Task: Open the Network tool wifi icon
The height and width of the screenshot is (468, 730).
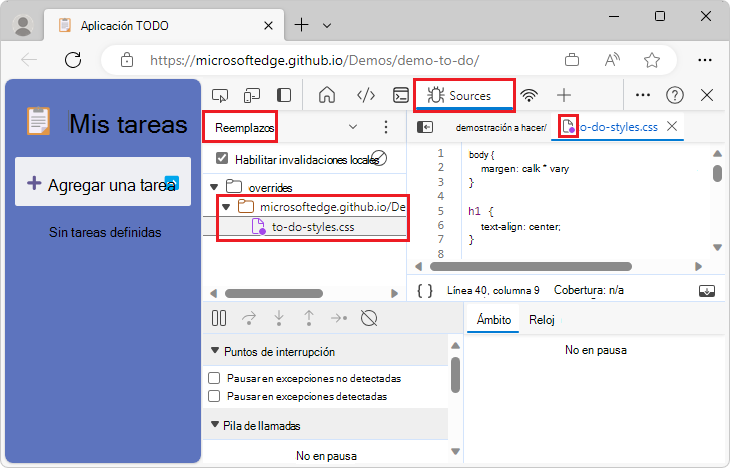Action: point(529,95)
